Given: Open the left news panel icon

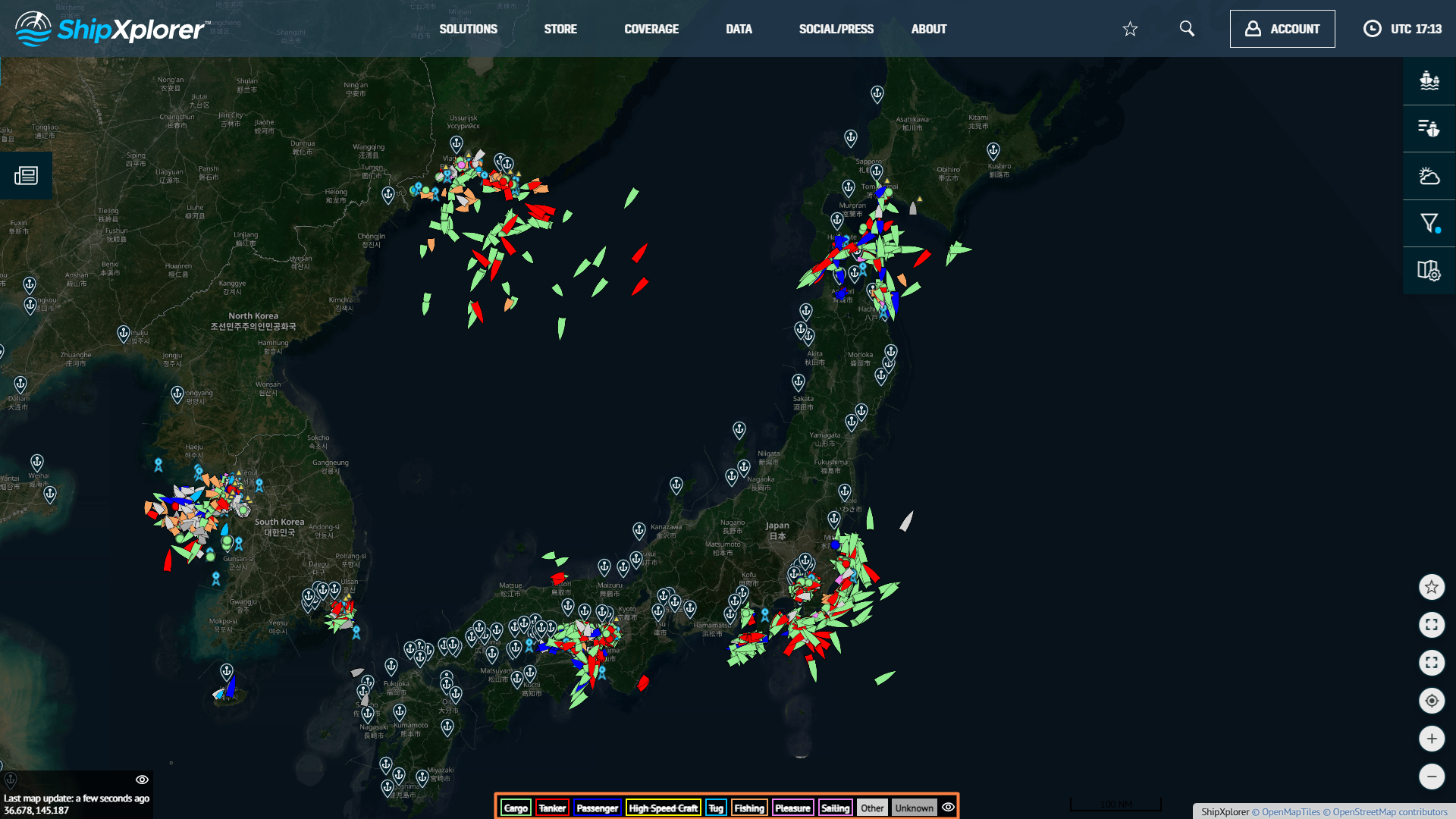Looking at the screenshot, I should coord(26,176).
